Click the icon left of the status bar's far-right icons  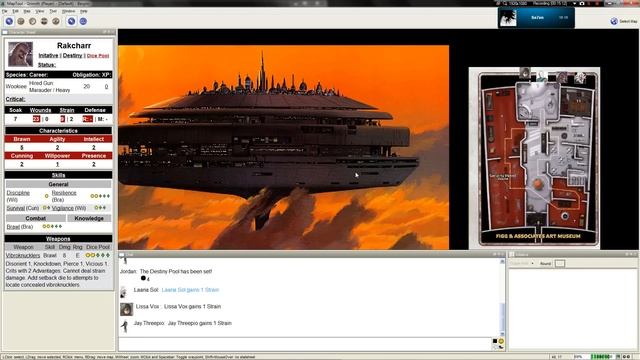pyautogui.click(x=618, y=357)
